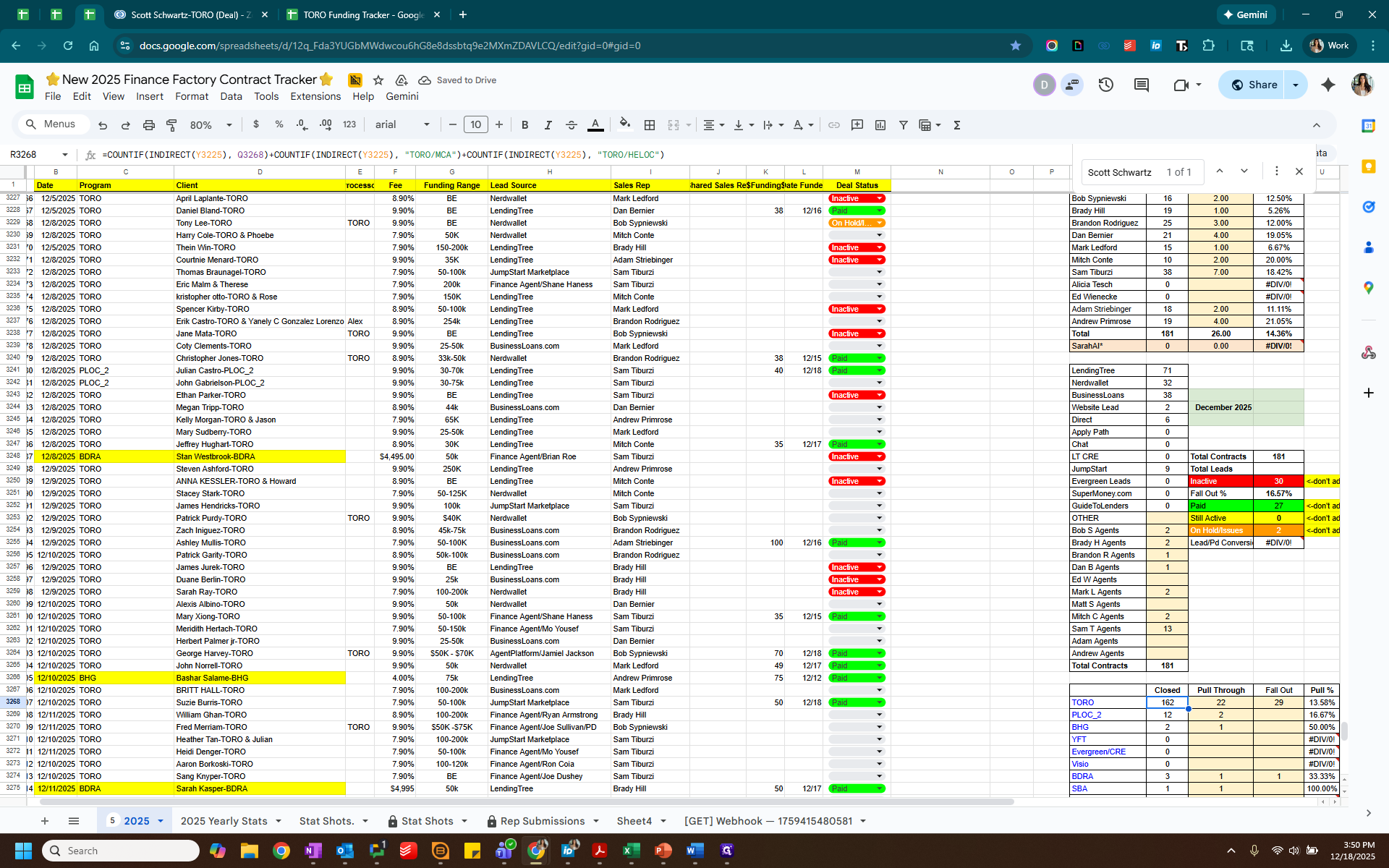Open the fill color bucket tool
This screenshot has height=868, width=1389.
click(625, 124)
